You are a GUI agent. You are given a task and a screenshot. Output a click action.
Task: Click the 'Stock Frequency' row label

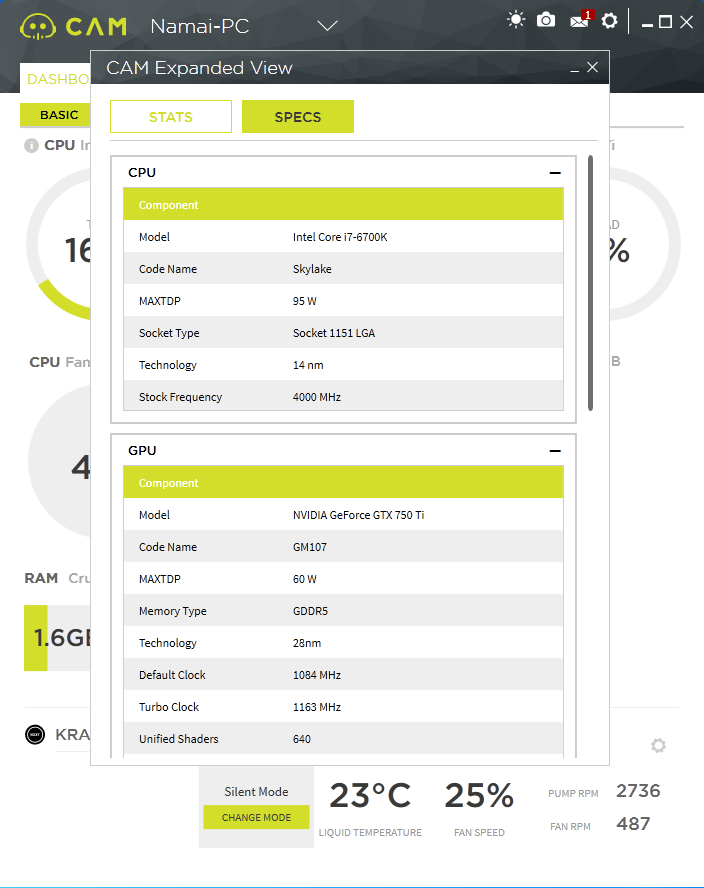pos(180,397)
